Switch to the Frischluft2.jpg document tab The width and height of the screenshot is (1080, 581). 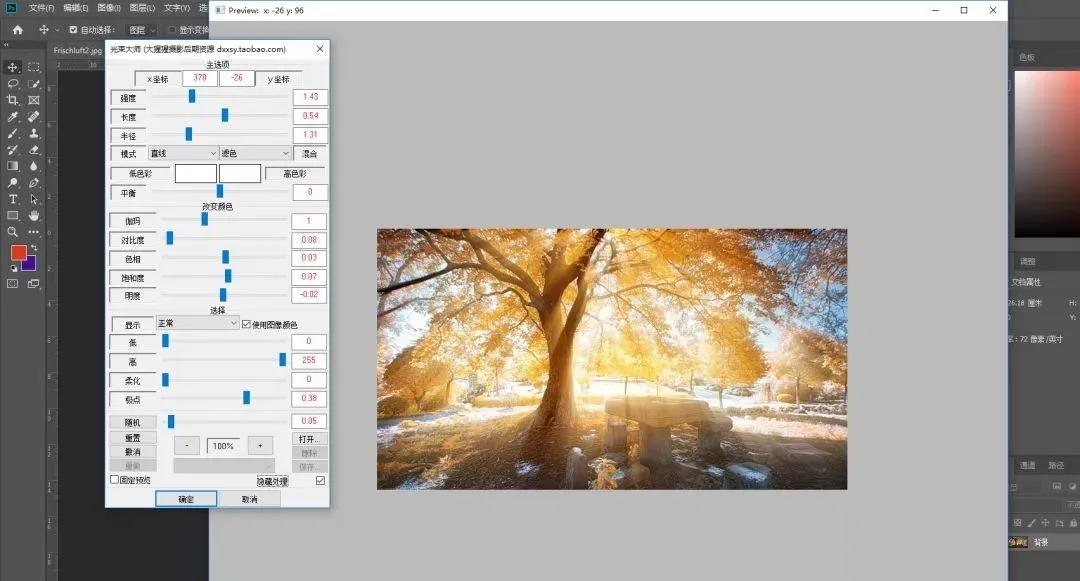[x=77, y=50]
